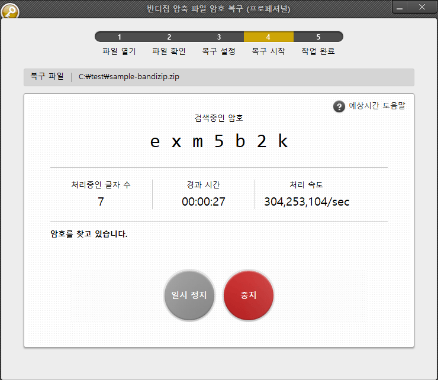438x380 pixels.
Task: Select step 1 파일 열기
Action: pos(119,51)
